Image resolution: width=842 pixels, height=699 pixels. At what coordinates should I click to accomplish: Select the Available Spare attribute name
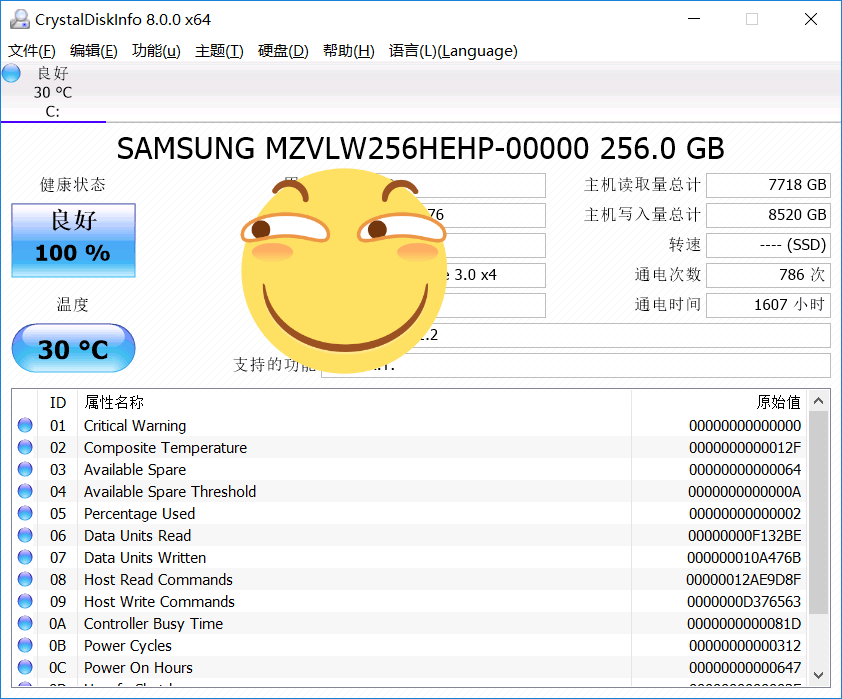[x=135, y=470]
